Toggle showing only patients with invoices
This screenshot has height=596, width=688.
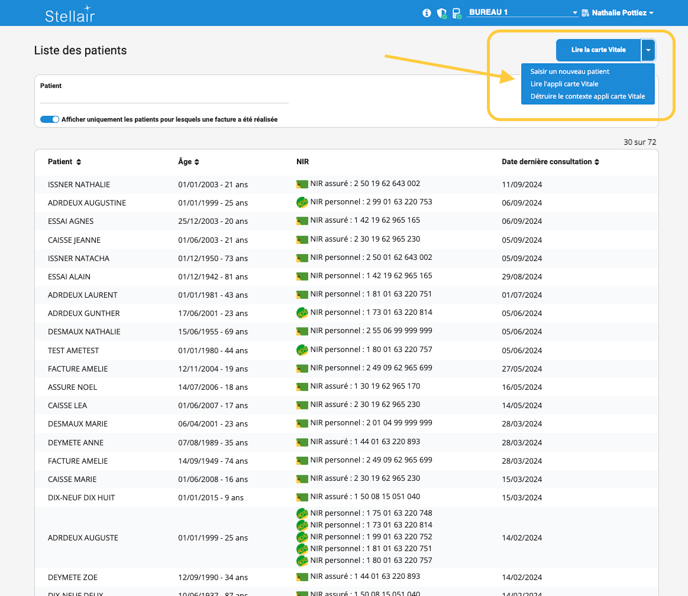[49, 119]
